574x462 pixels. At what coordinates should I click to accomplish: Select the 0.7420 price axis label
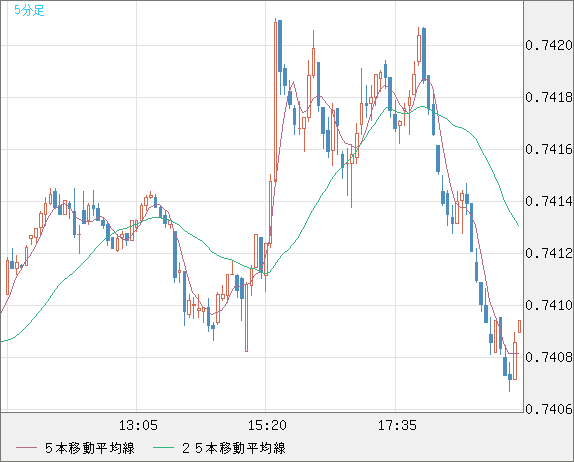click(549, 45)
